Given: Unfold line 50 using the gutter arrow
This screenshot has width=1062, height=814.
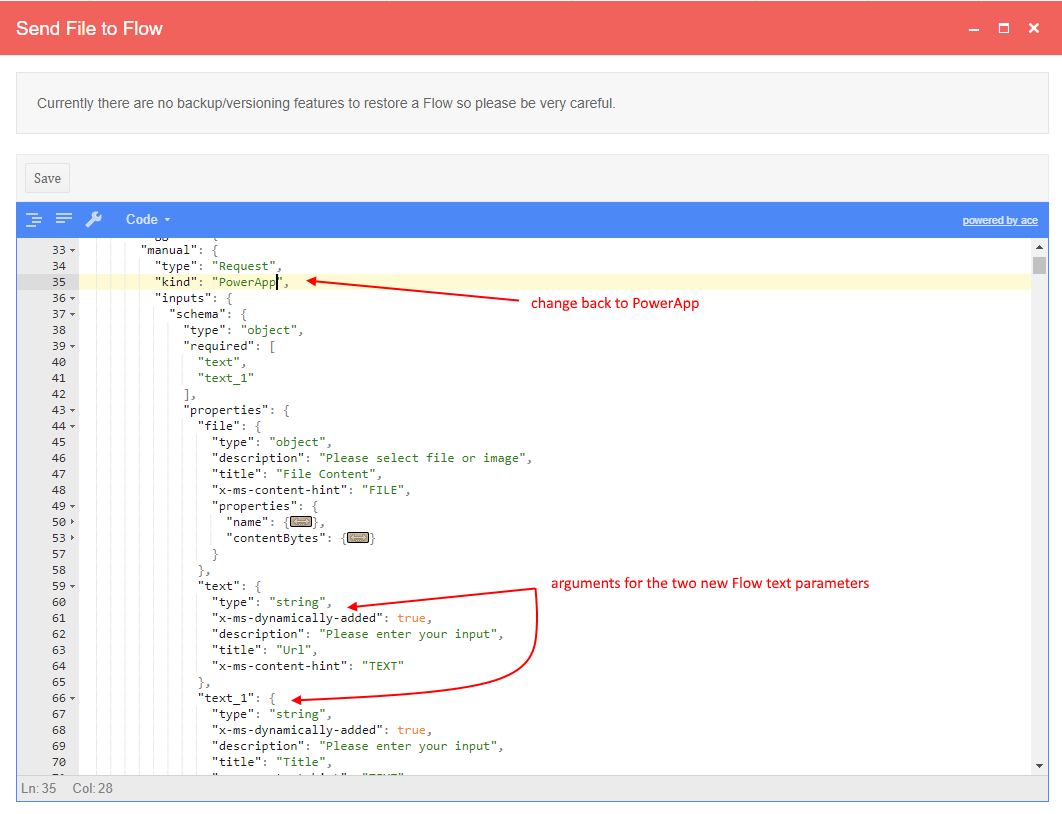Looking at the screenshot, I should click(x=73, y=522).
